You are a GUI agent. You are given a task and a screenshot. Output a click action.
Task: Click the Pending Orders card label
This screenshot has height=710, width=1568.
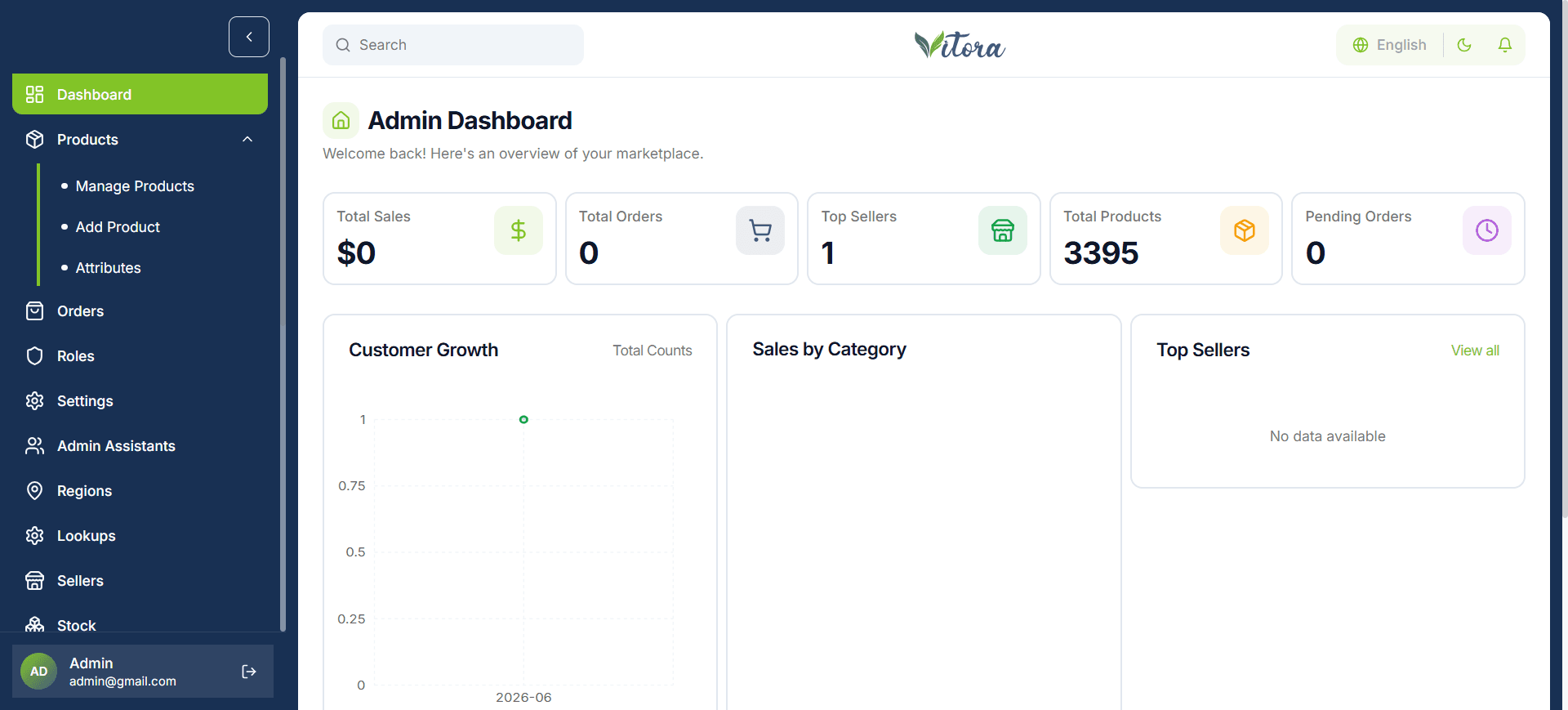click(1358, 217)
